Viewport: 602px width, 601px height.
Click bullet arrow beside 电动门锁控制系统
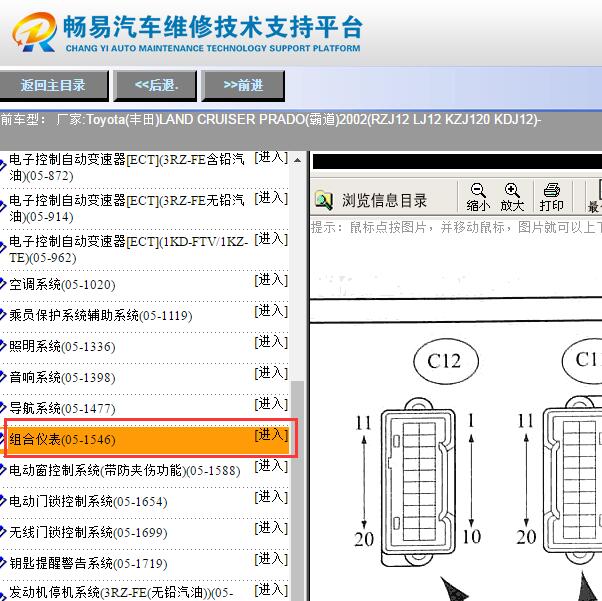pos(3,501)
